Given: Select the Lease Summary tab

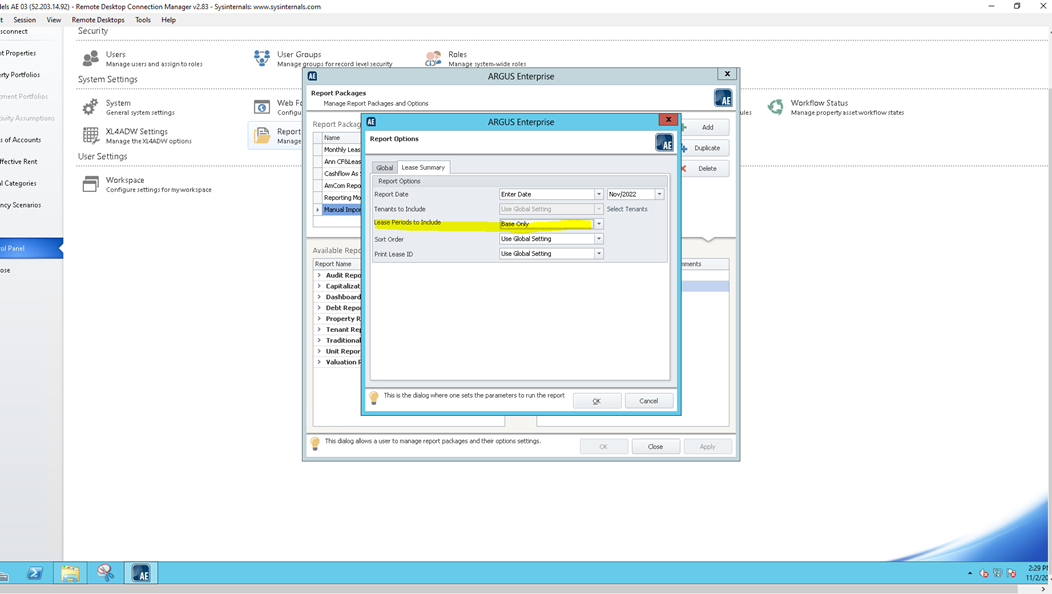Looking at the screenshot, I should pyautogui.click(x=423, y=167).
